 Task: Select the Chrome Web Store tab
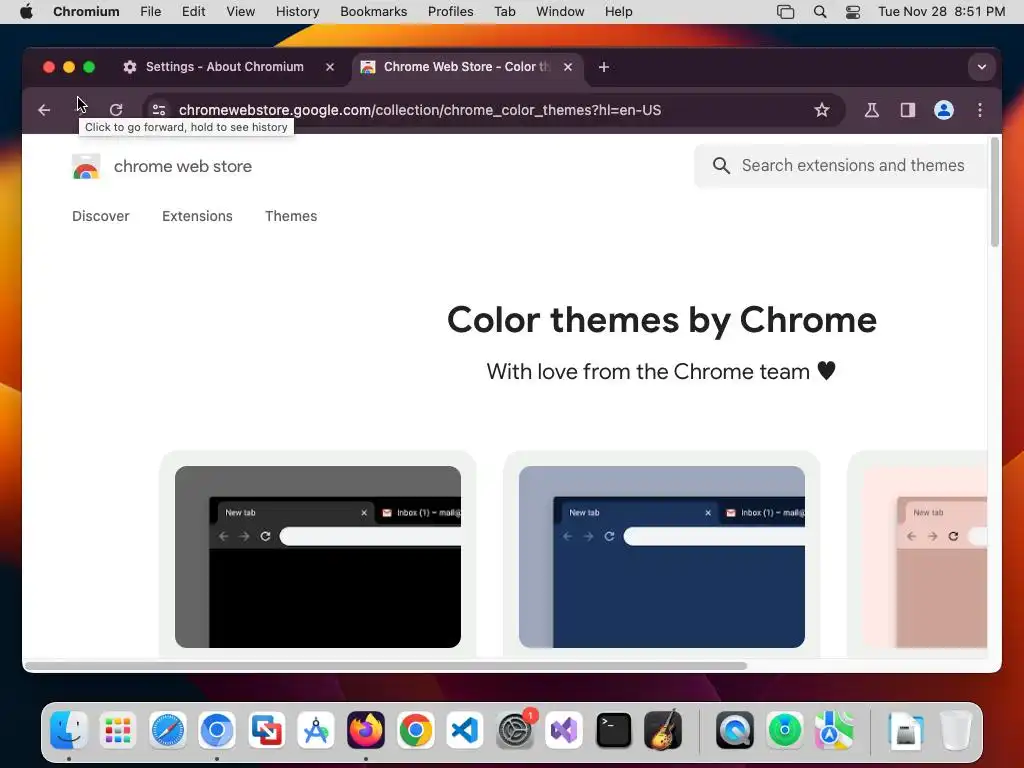point(467,67)
